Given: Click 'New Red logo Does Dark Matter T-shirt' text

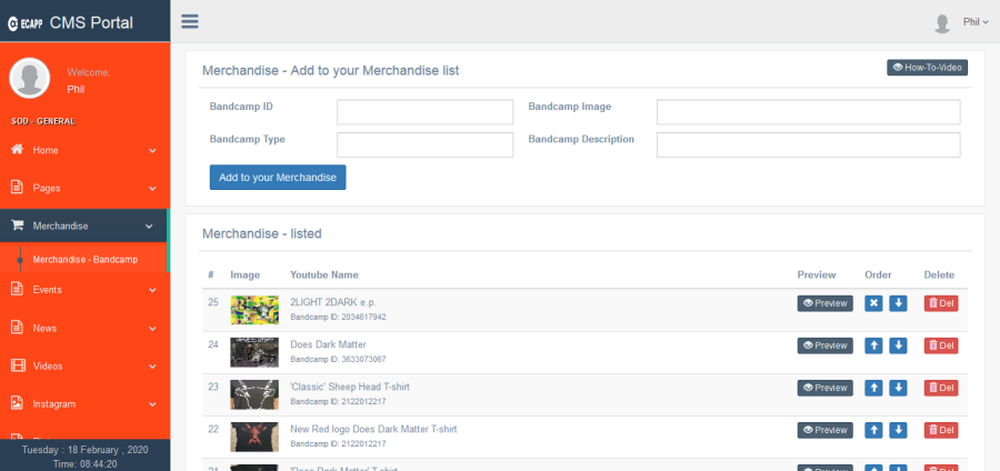Looking at the screenshot, I should tap(374, 429).
